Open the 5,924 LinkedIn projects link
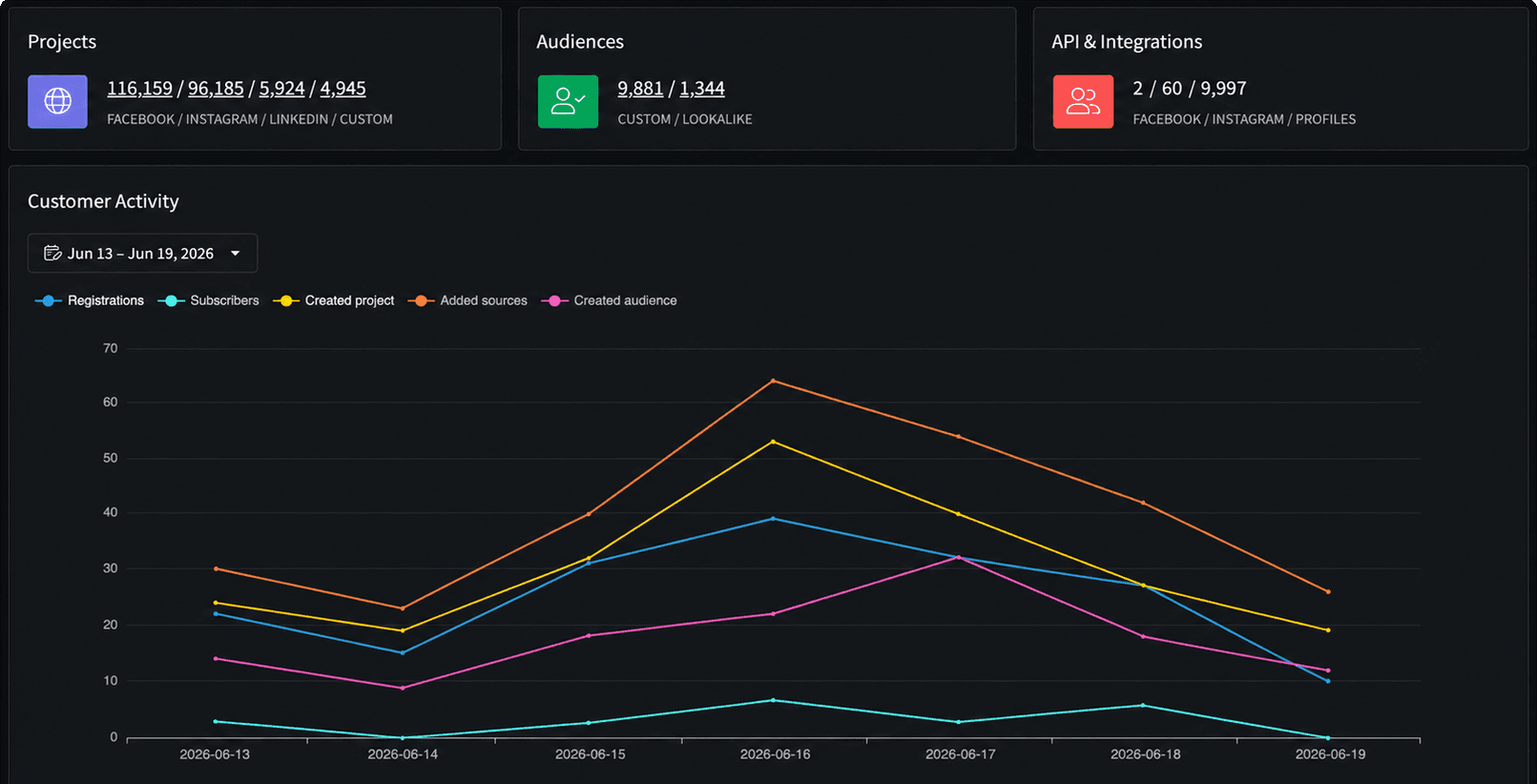The width and height of the screenshot is (1537, 784). [x=281, y=89]
